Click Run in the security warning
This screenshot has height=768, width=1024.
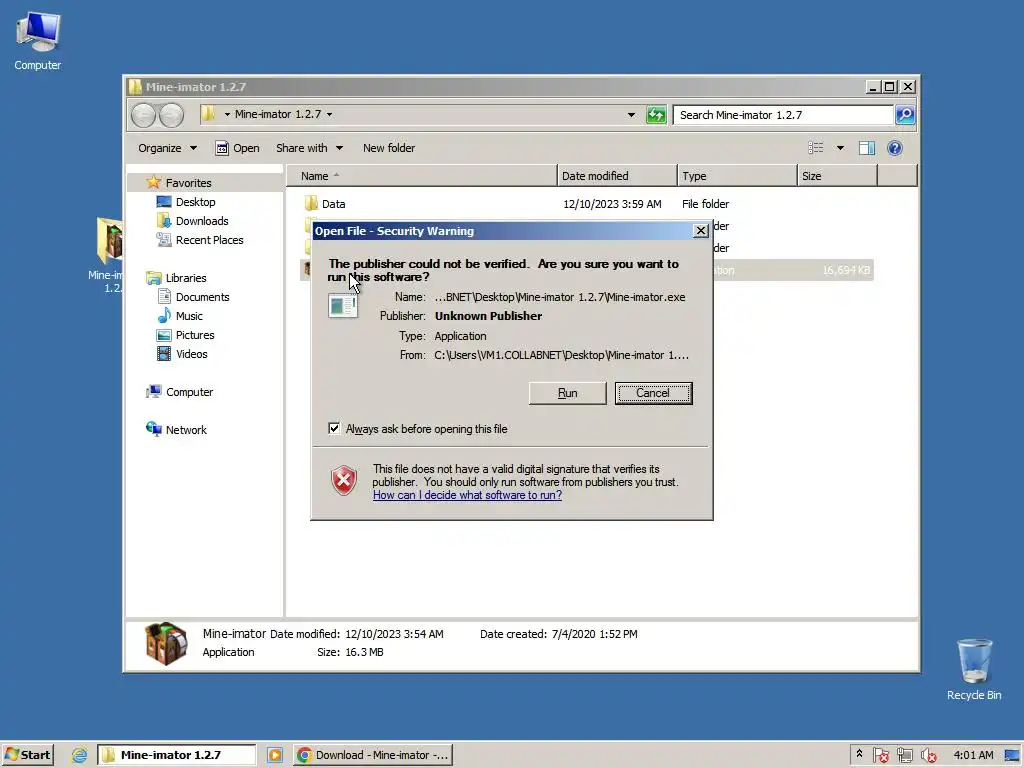567,393
